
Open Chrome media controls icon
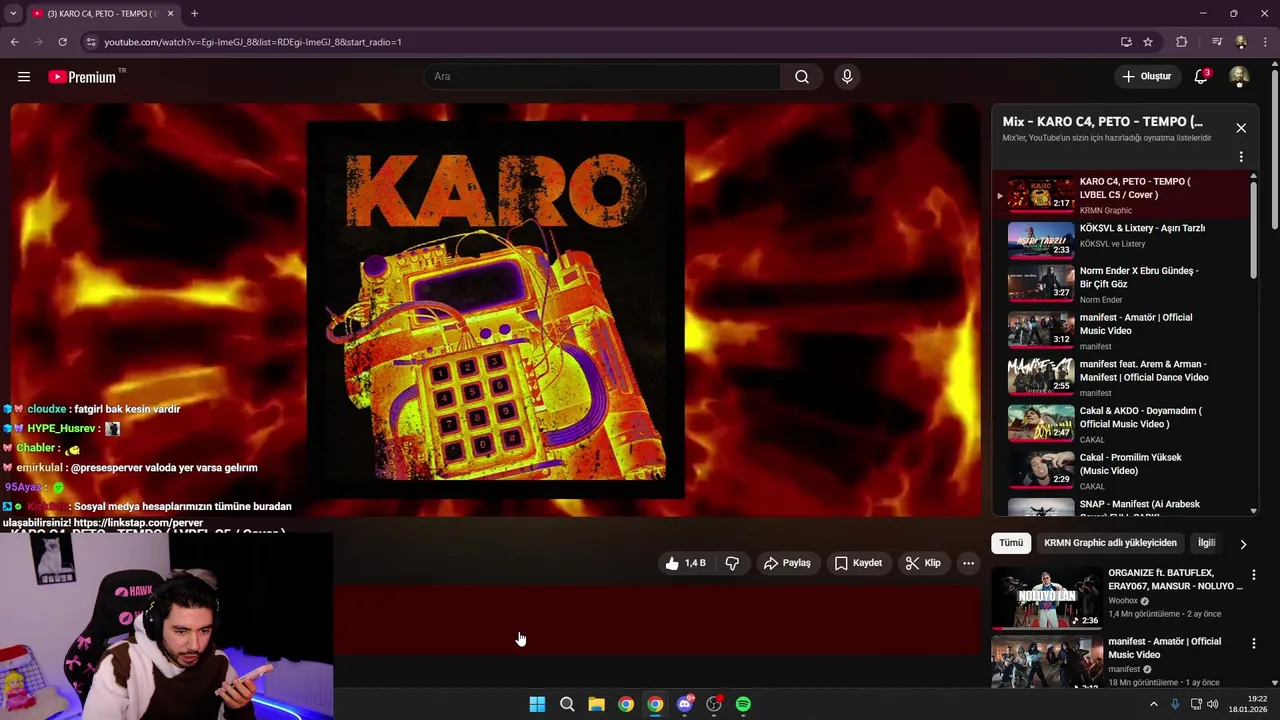click(1216, 42)
